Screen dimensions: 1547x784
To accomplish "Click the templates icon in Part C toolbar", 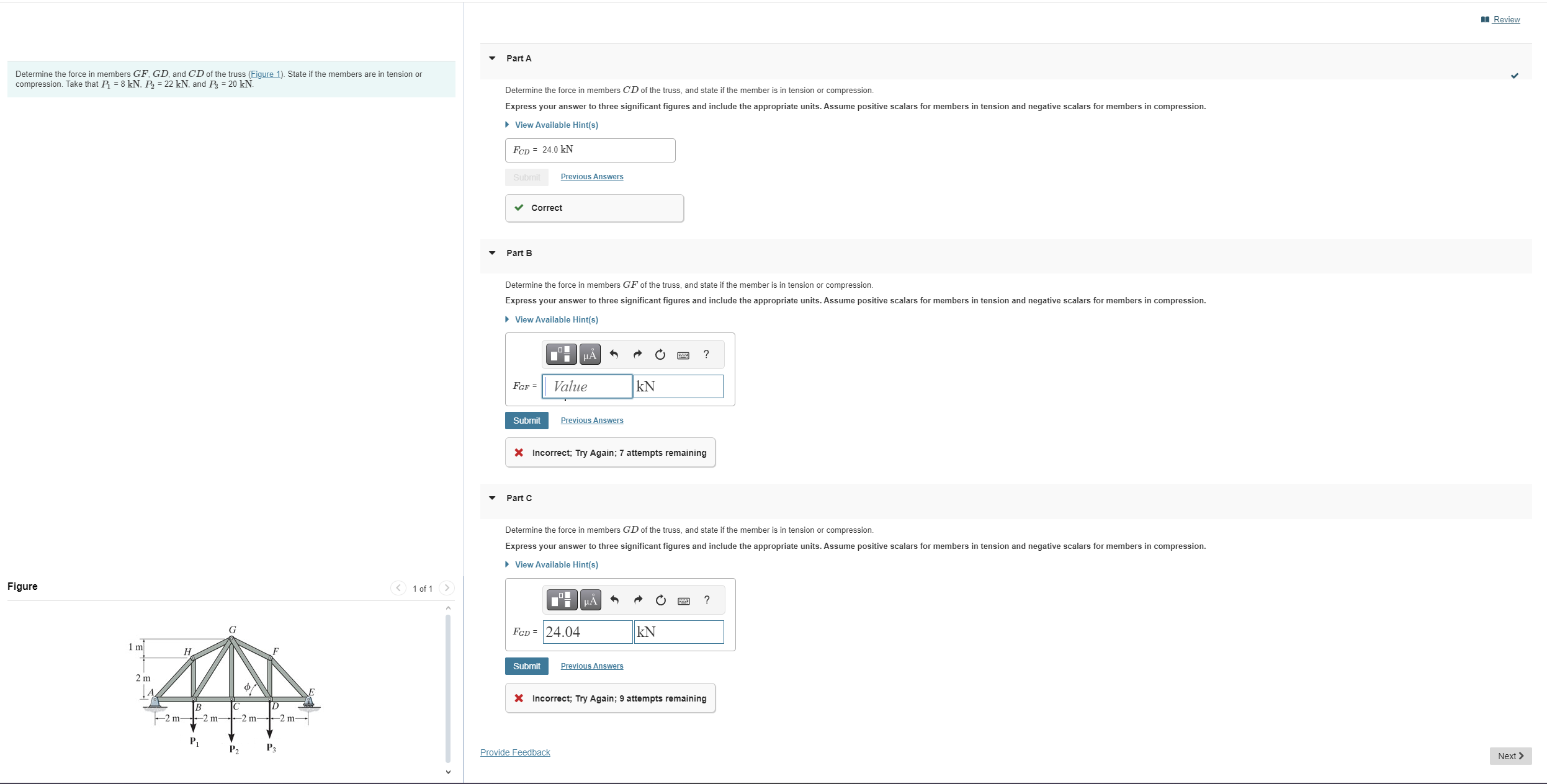I will pos(562,600).
